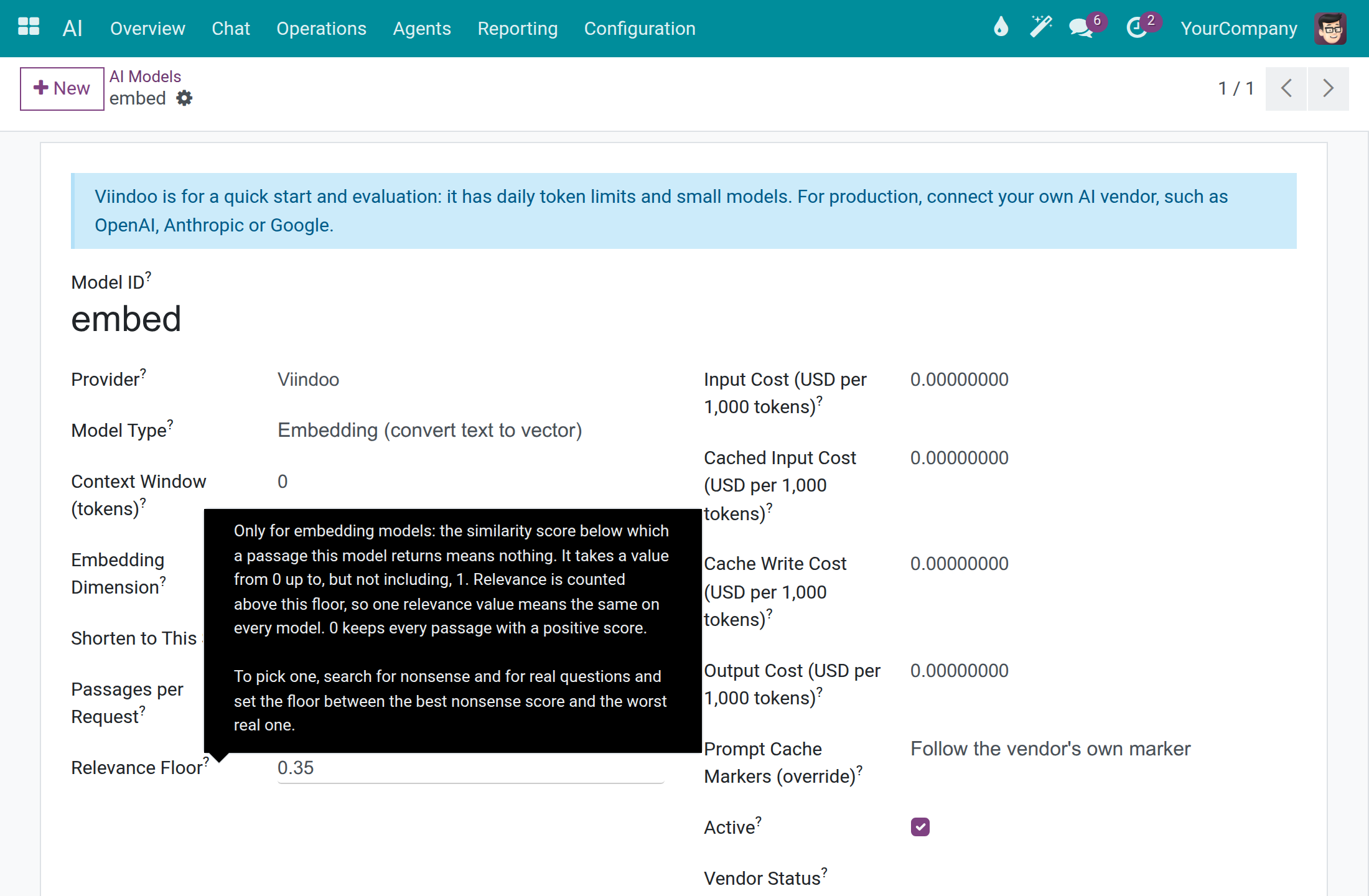Open the Configuration menu
Screen dimensions: 1369x896
click(640, 29)
